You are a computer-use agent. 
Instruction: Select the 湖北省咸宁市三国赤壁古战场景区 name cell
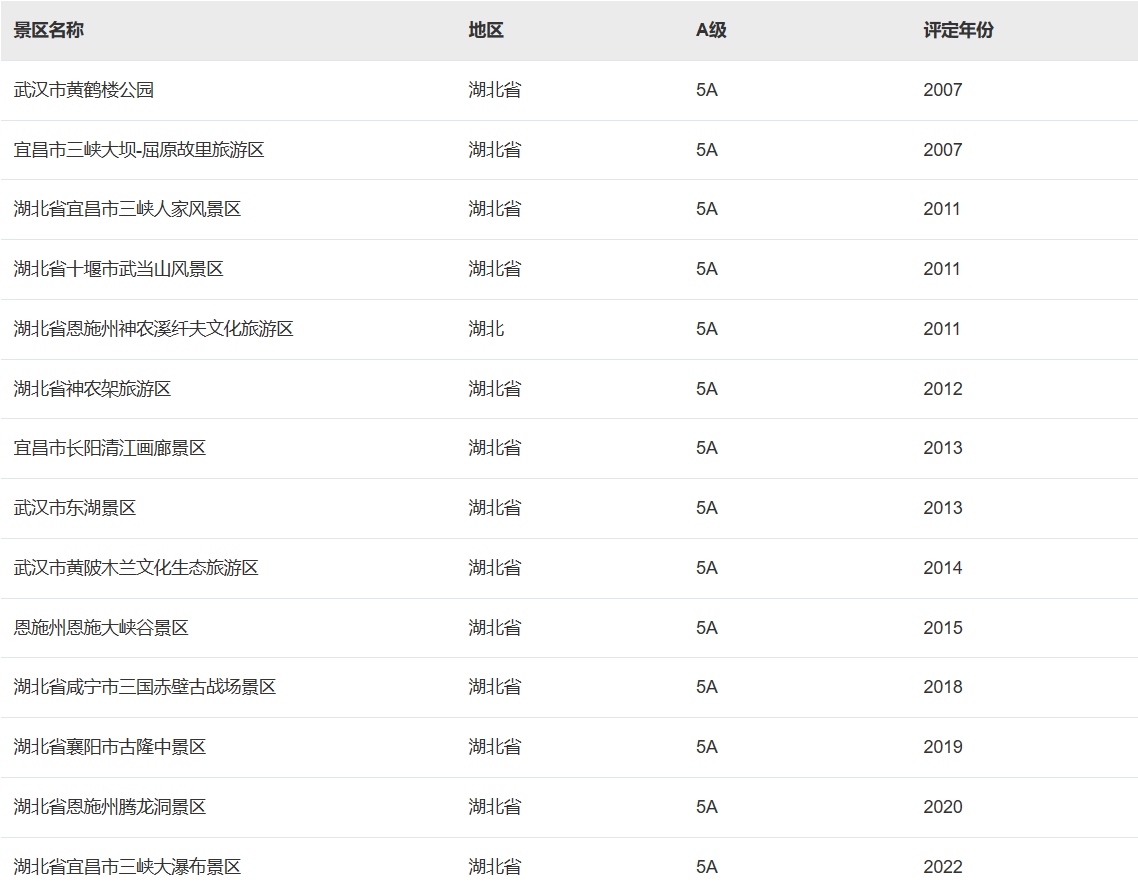(144, 687)
